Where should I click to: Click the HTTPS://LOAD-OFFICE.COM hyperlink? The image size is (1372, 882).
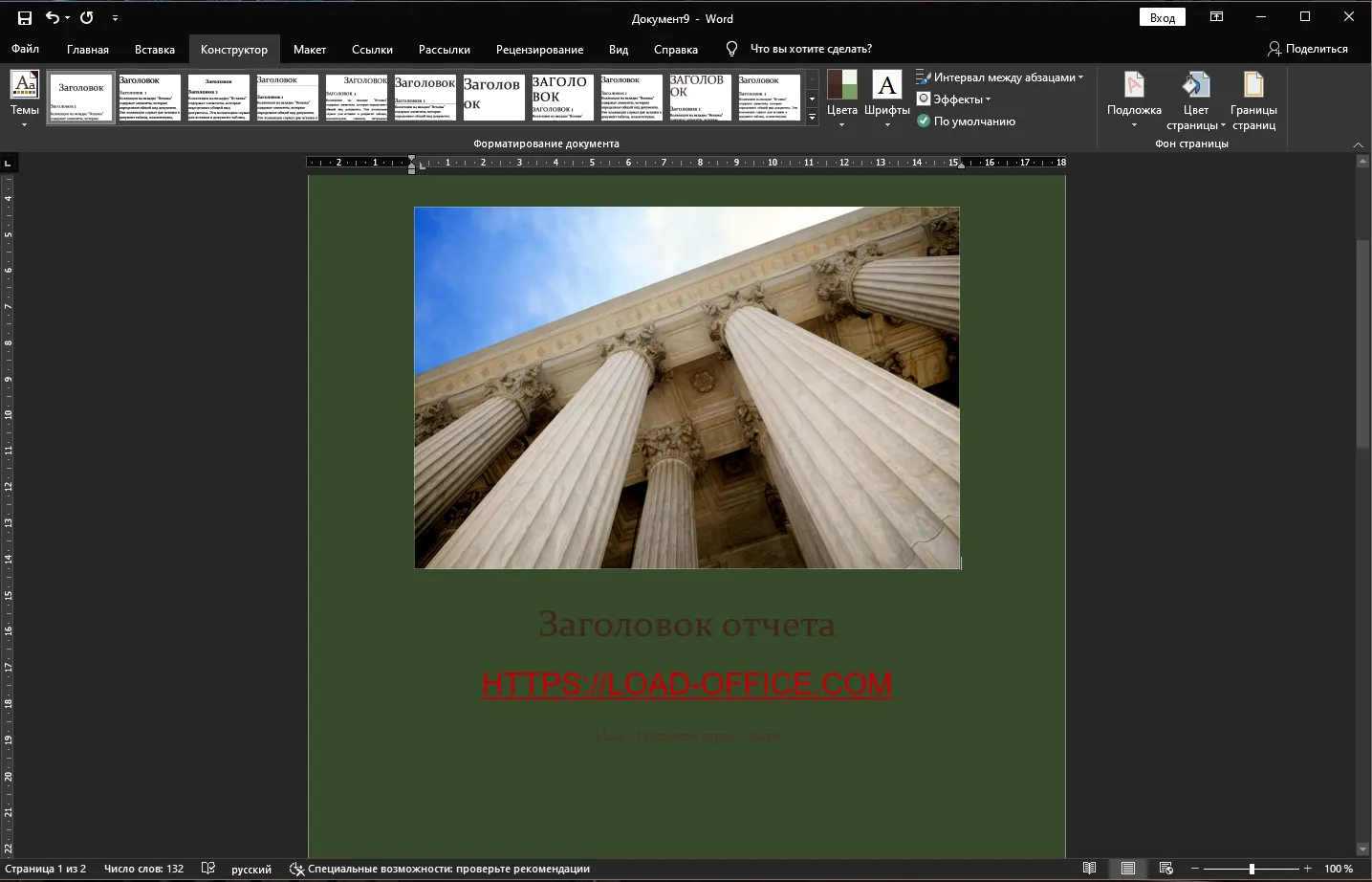(x=686, y=684)
